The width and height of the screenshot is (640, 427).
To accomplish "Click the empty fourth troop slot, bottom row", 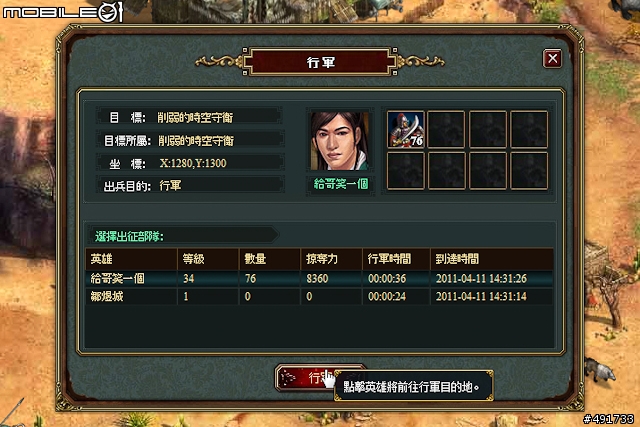I will [x=529, y=171].
